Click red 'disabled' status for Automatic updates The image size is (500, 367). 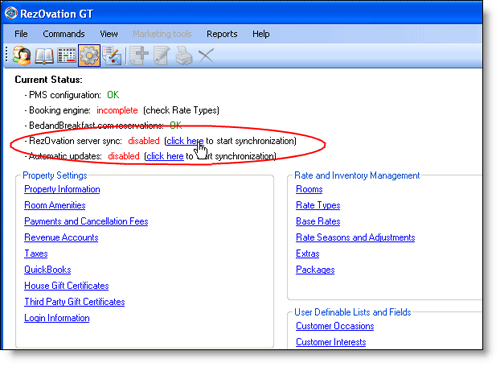click(124, 156)
